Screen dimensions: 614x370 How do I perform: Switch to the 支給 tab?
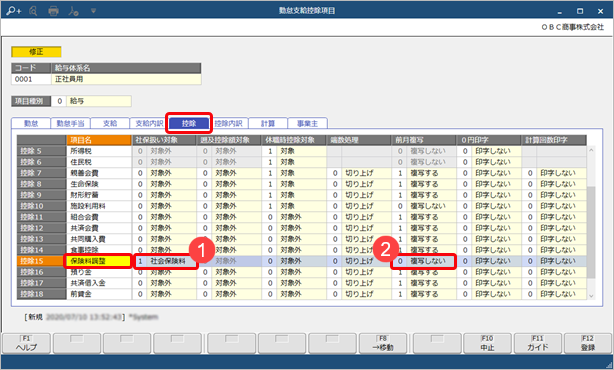pyautogui.click(x=110, y=123)
